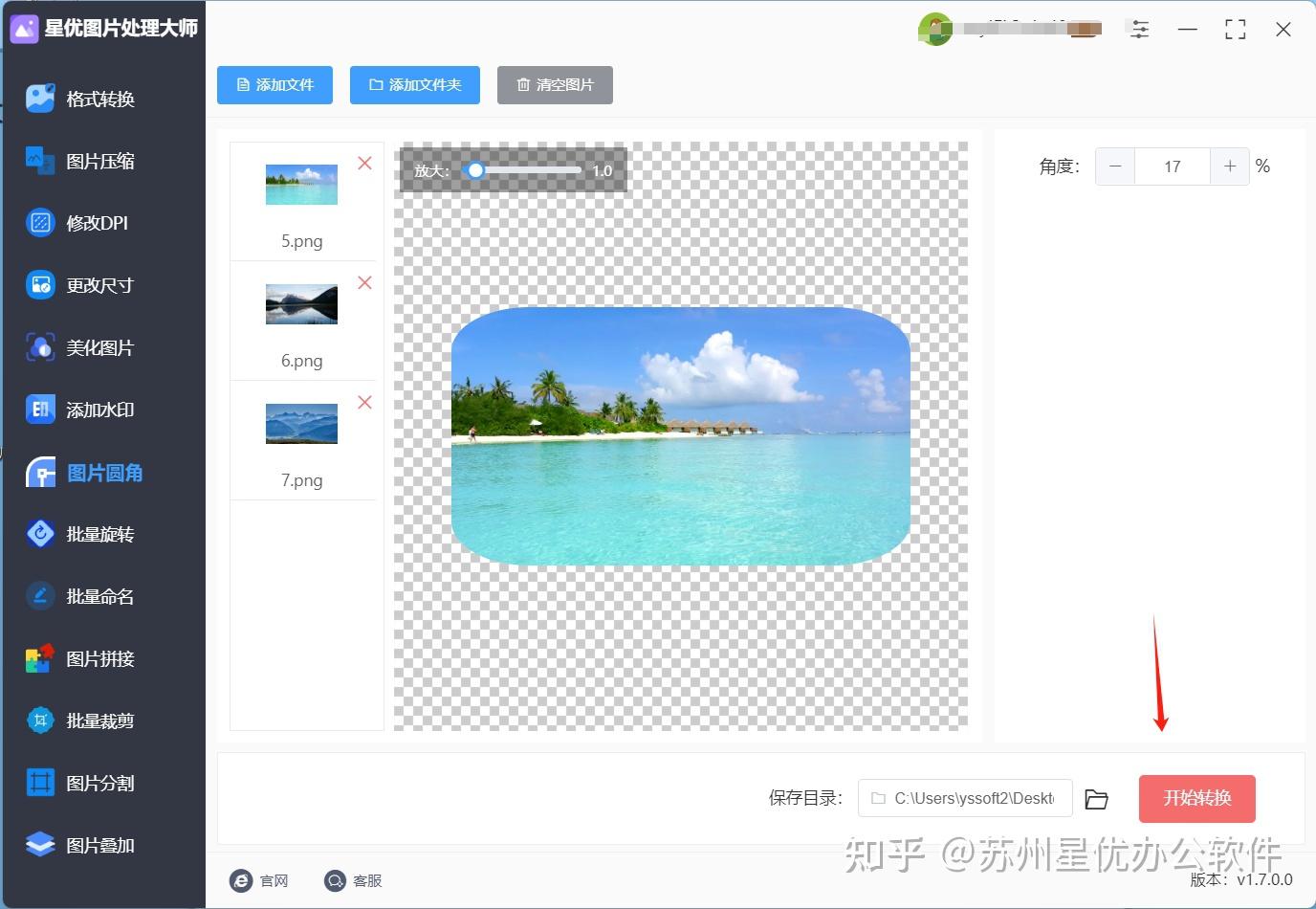The image size is (1316, 909).
Task: Open the 添加水印 watermark tool
Action: coord(97,410)
